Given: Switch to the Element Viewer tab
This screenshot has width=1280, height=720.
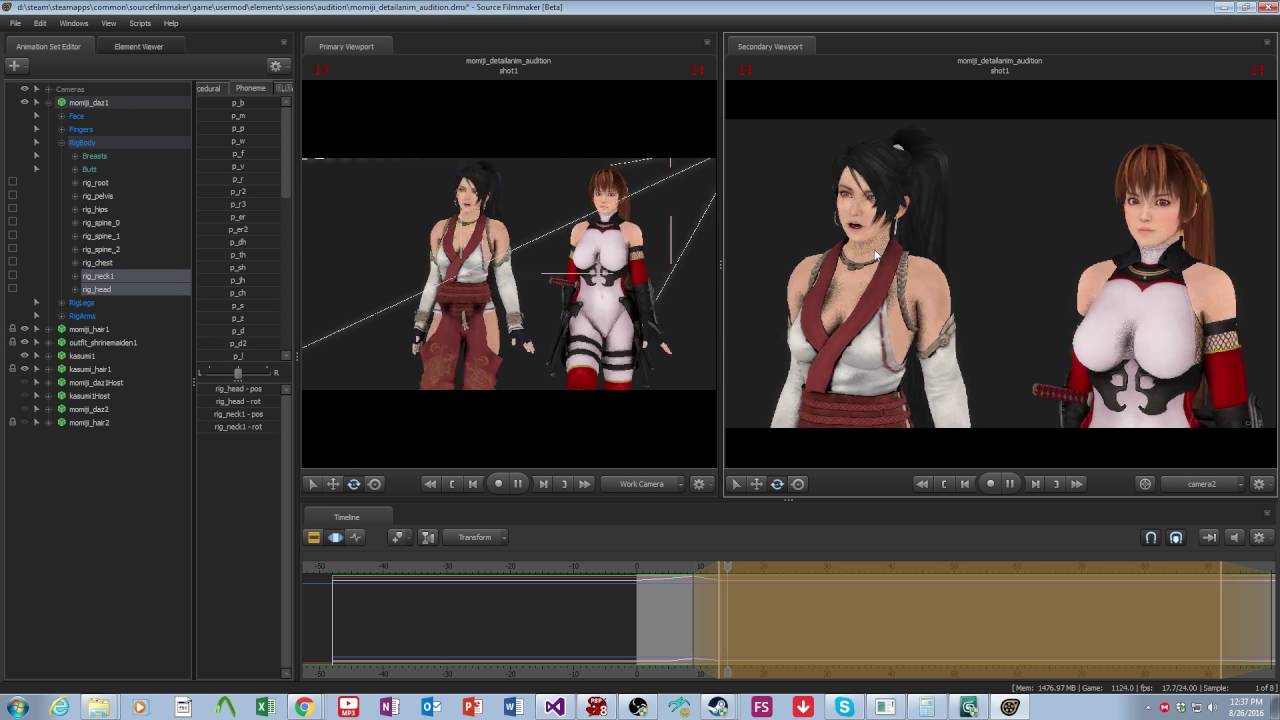Looking at the screenshot, I should click(138, 46).
